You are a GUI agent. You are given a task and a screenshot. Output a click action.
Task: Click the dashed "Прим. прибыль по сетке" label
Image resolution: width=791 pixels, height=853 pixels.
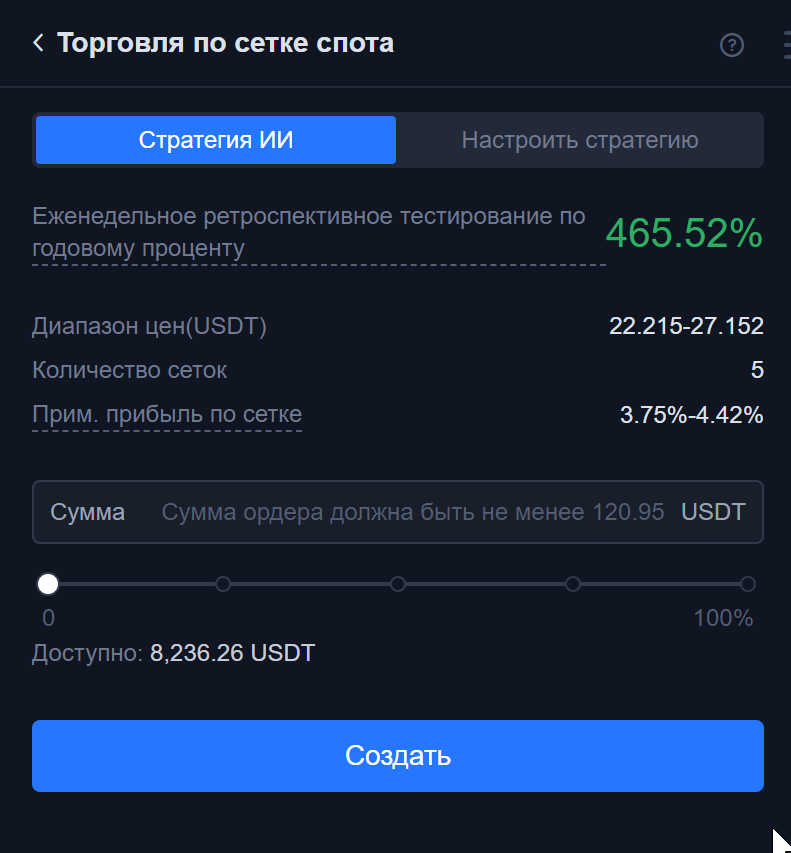pyautogui.click(x=167, y=413)
